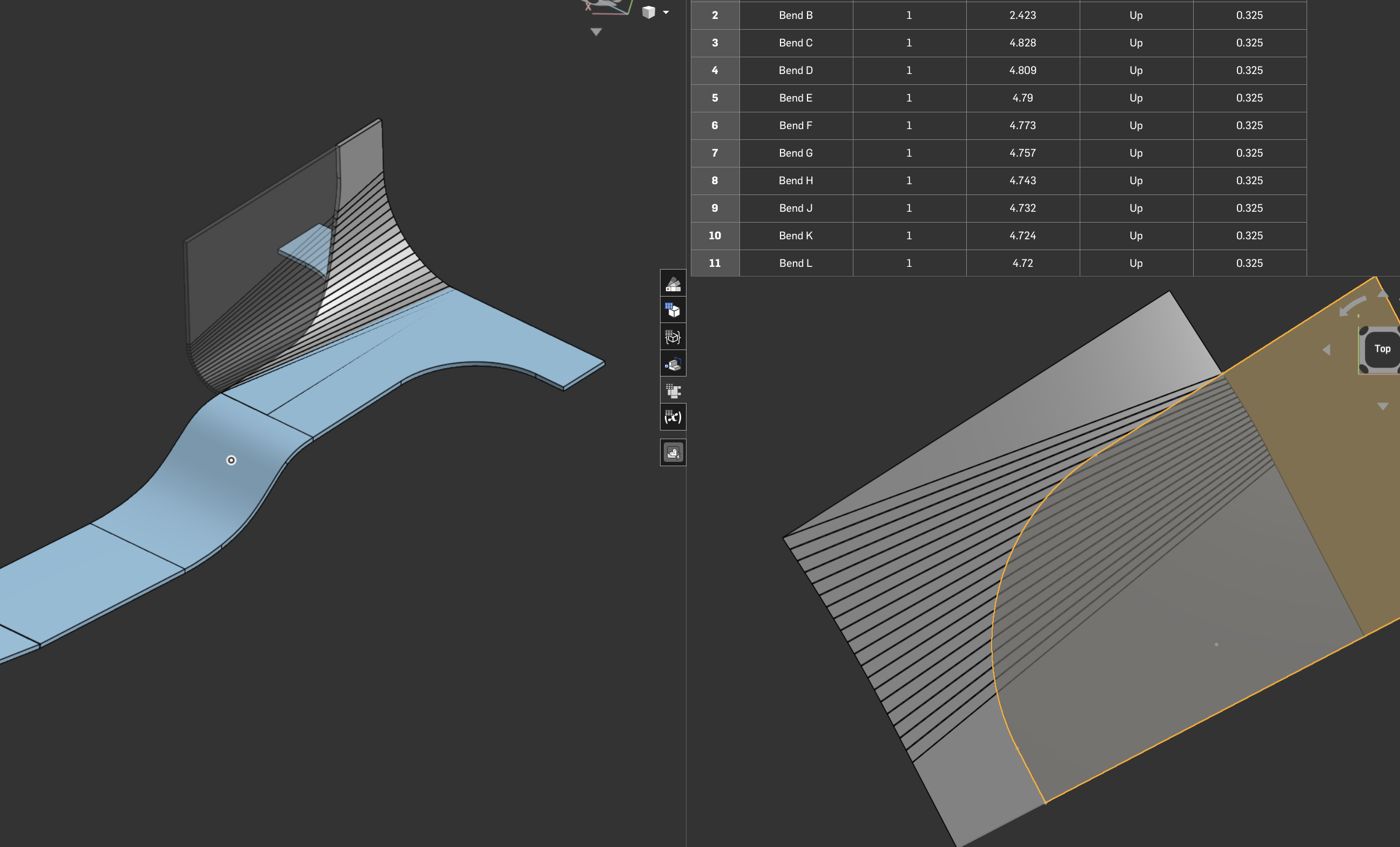Open the view cube display options cube icon

[649, 12]
